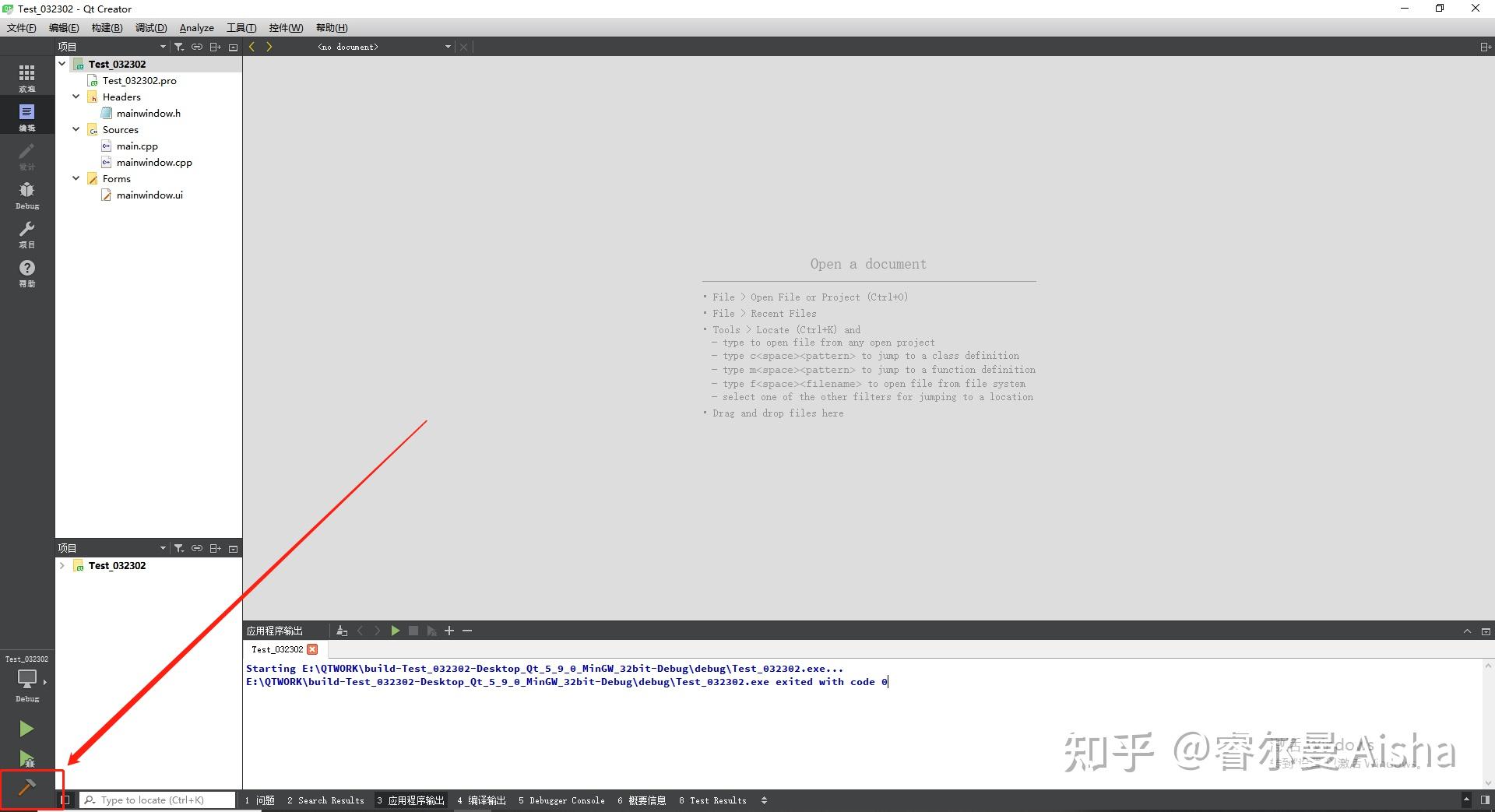Toggle output pane visibility at bottom right
1495x812 pixels.
pyautogui.click(x=1466, y=800)
